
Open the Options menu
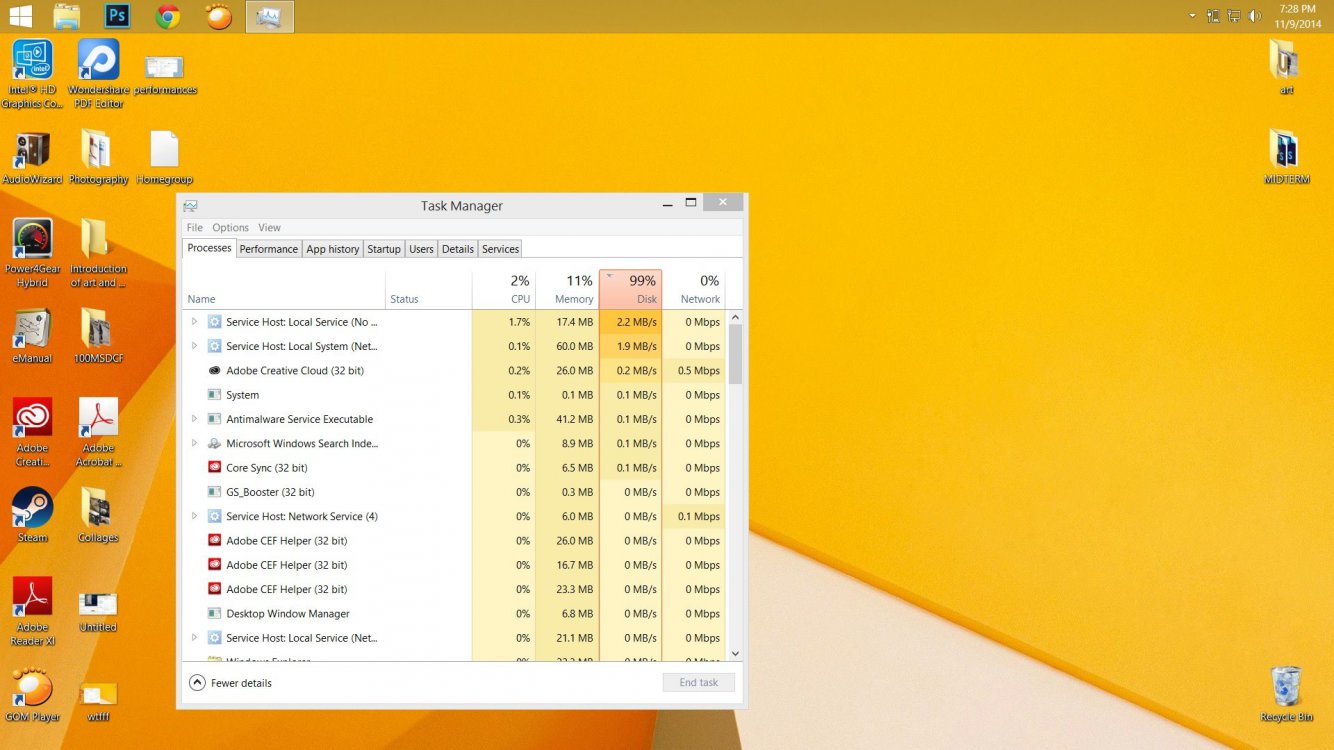tap(230, 228)
